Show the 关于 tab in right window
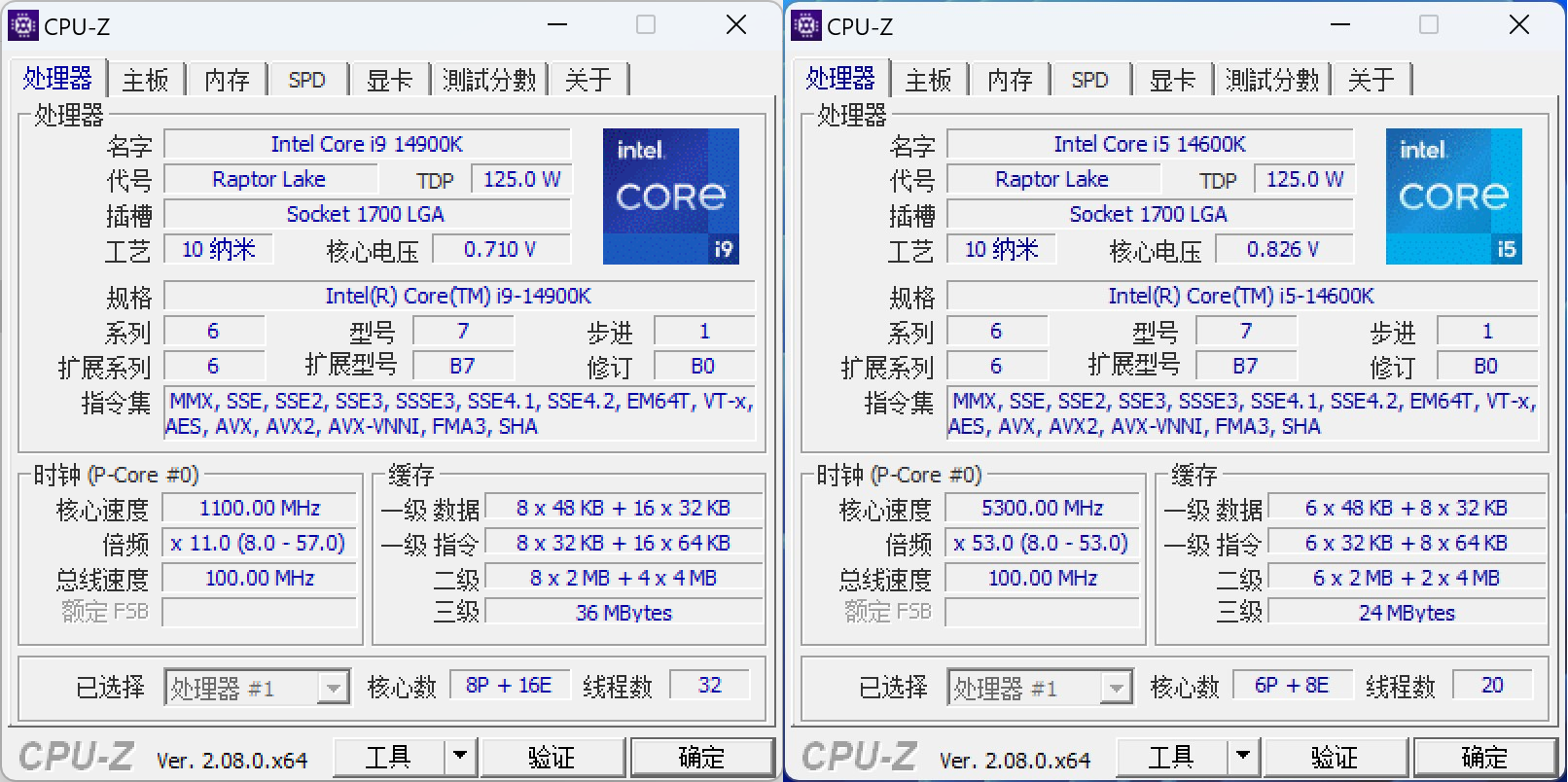 pos(1372,80)
